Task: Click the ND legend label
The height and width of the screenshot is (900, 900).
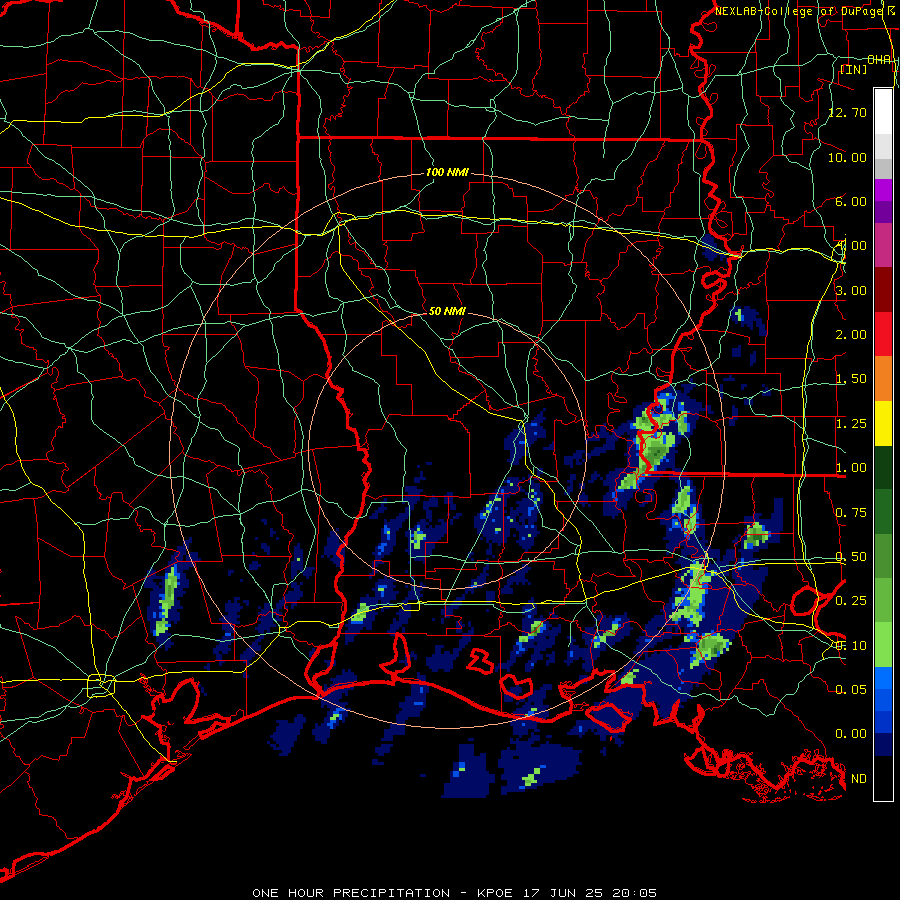Action: 859,779
